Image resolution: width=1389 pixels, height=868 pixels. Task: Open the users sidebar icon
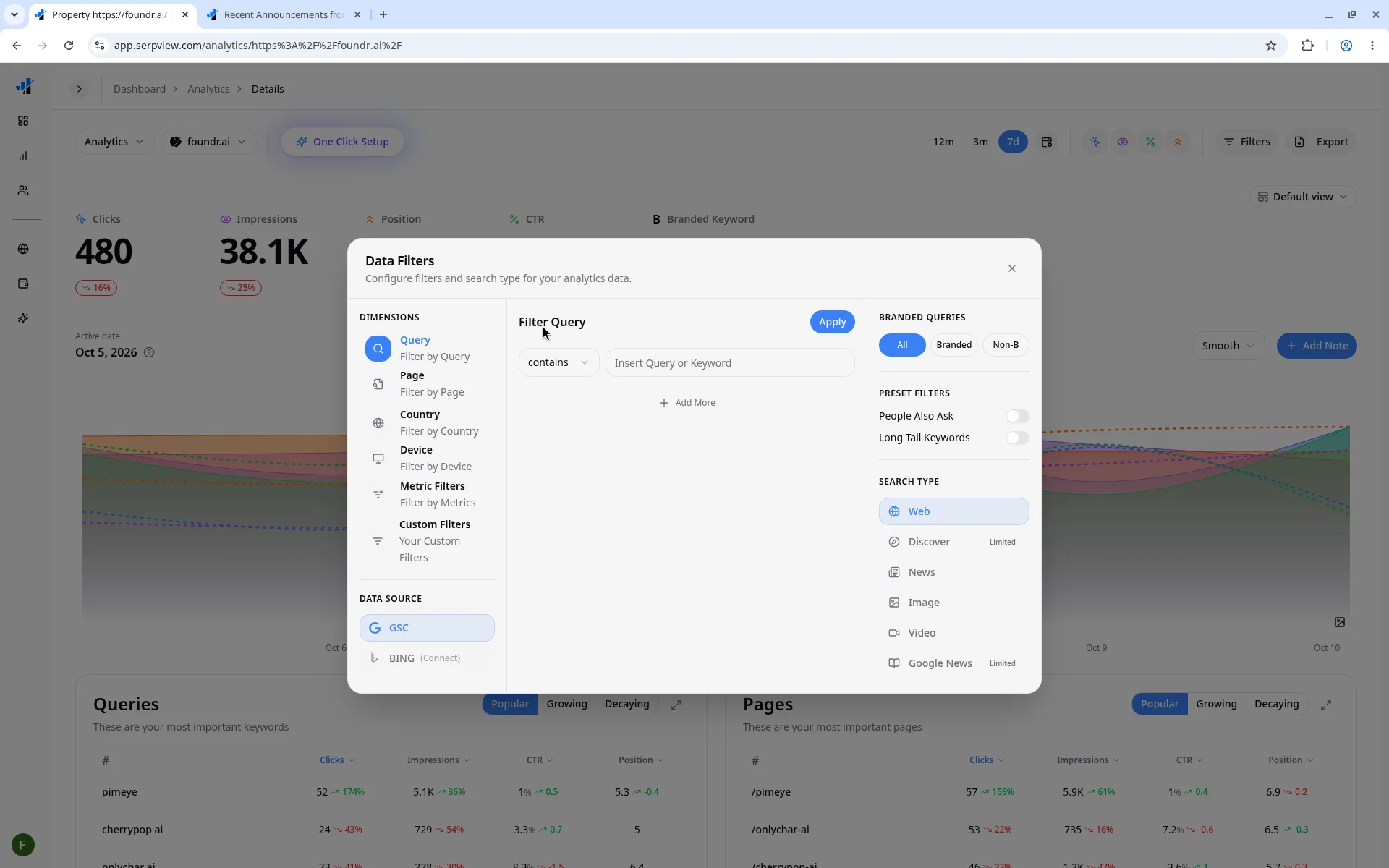pyautogui.click(x=23, y=190)
